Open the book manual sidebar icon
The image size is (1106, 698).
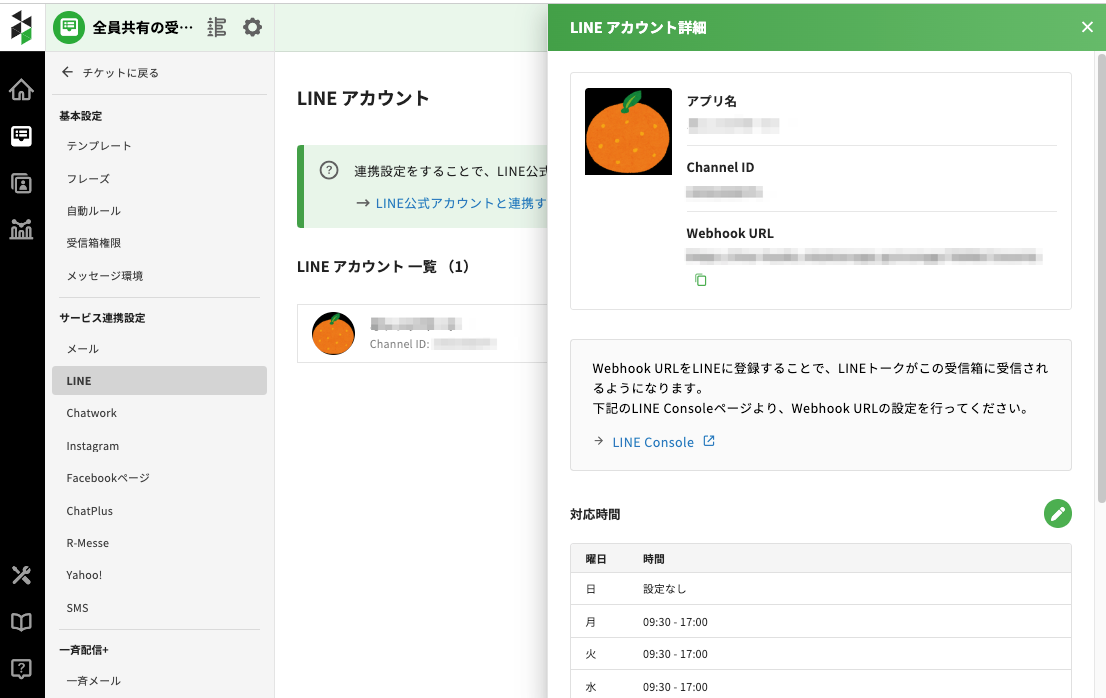click(21, 622)
